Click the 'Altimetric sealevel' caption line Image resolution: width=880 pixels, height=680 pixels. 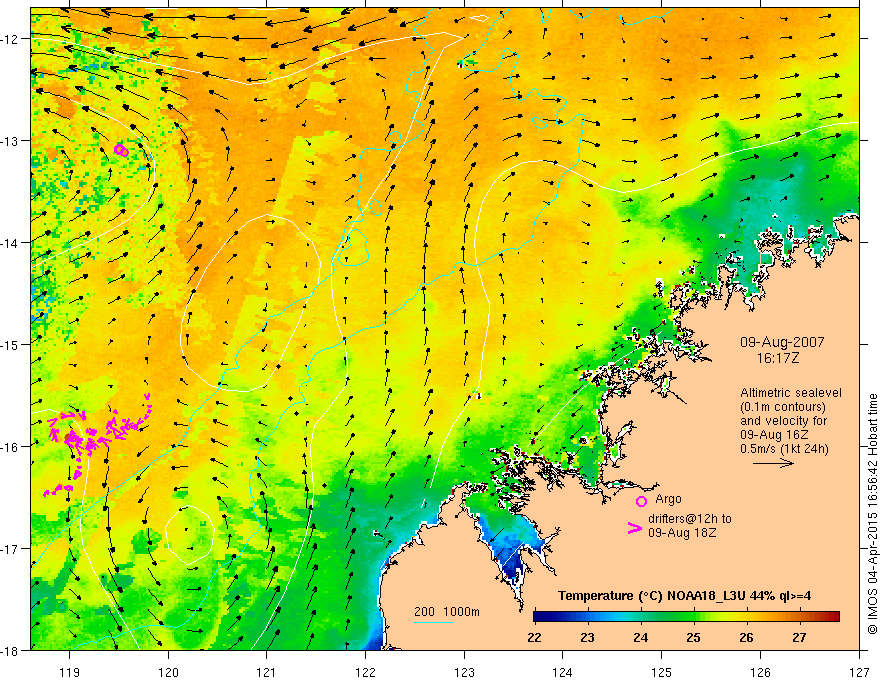tap(791, 393)
